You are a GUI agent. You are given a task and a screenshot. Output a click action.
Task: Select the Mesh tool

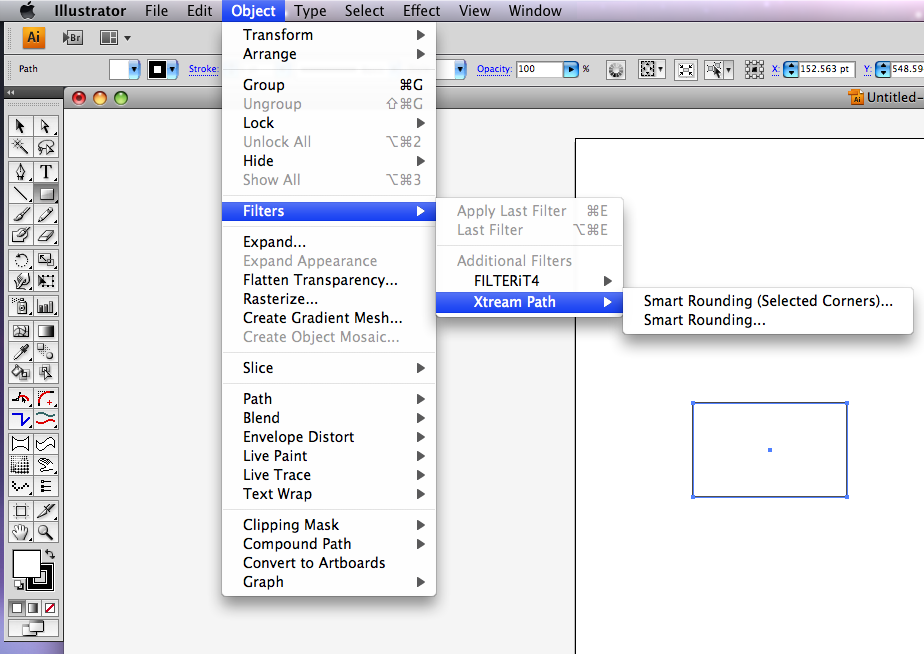[x=21, y=331]
